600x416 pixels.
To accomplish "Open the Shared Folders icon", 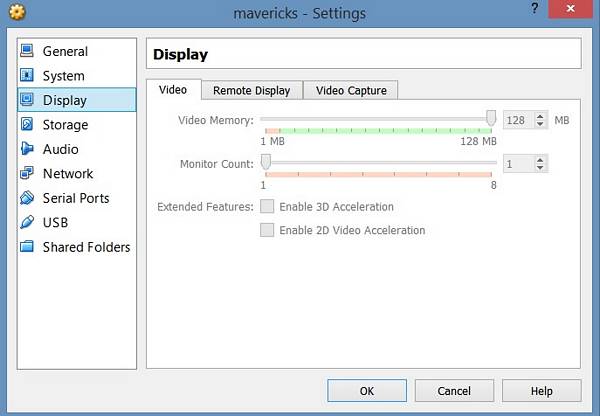I will [x=27, y=247].
